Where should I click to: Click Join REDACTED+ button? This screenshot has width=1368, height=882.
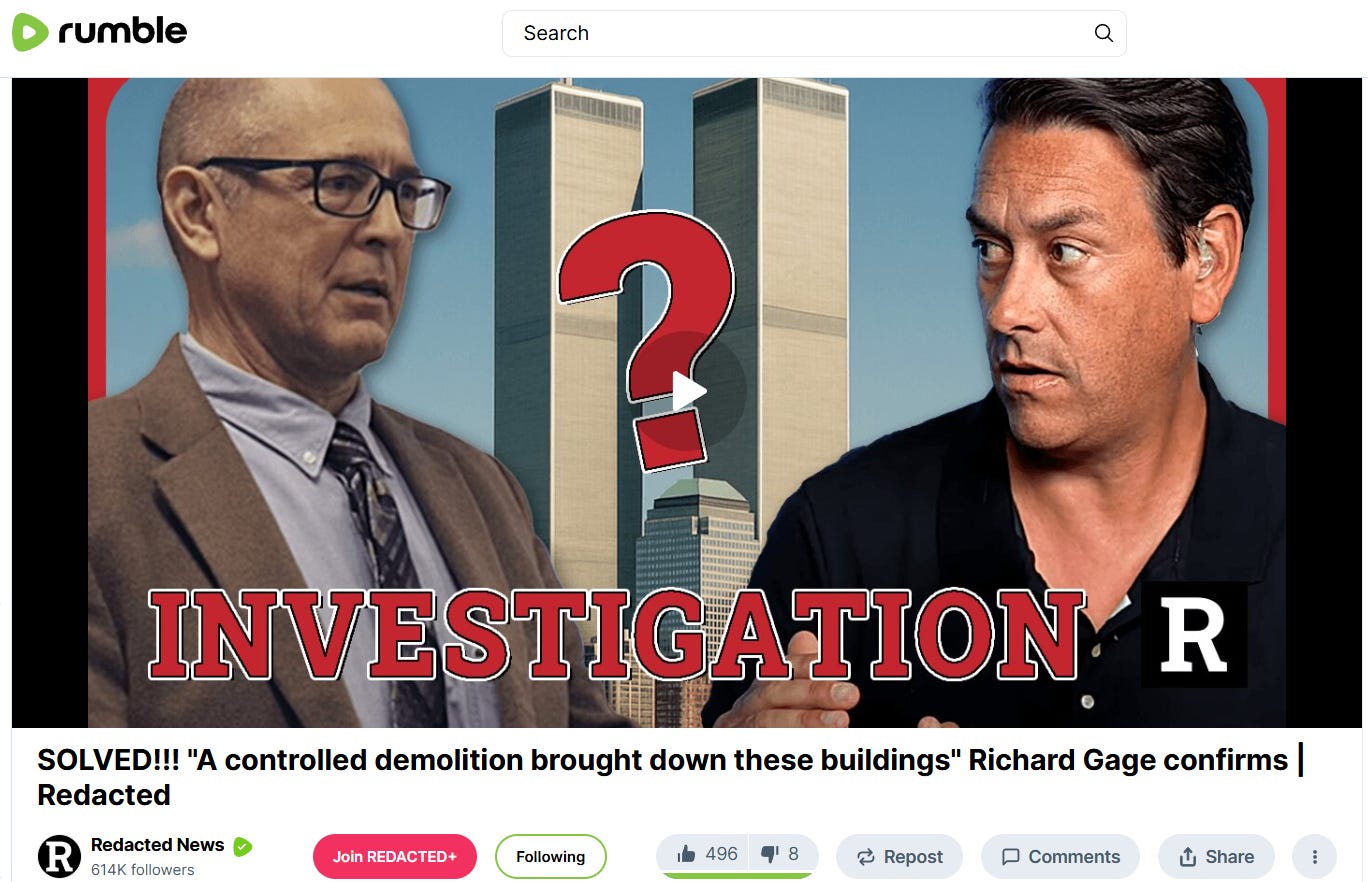click(x=395, y=857)
